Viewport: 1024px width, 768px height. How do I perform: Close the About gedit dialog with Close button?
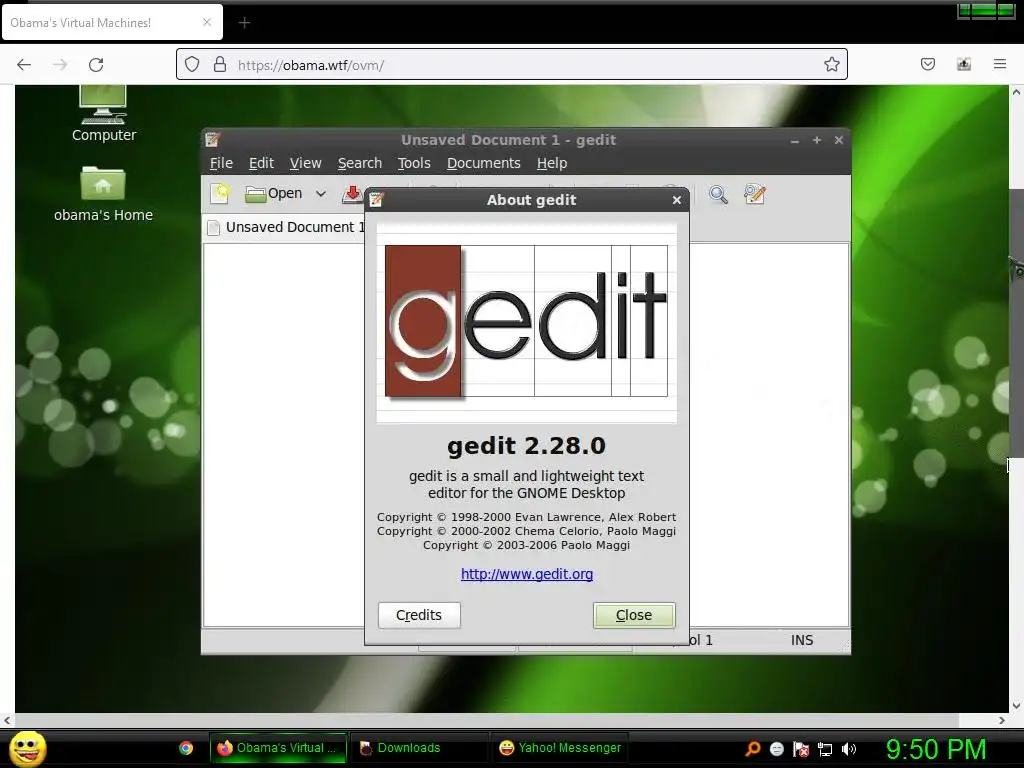tap(633, 615)
